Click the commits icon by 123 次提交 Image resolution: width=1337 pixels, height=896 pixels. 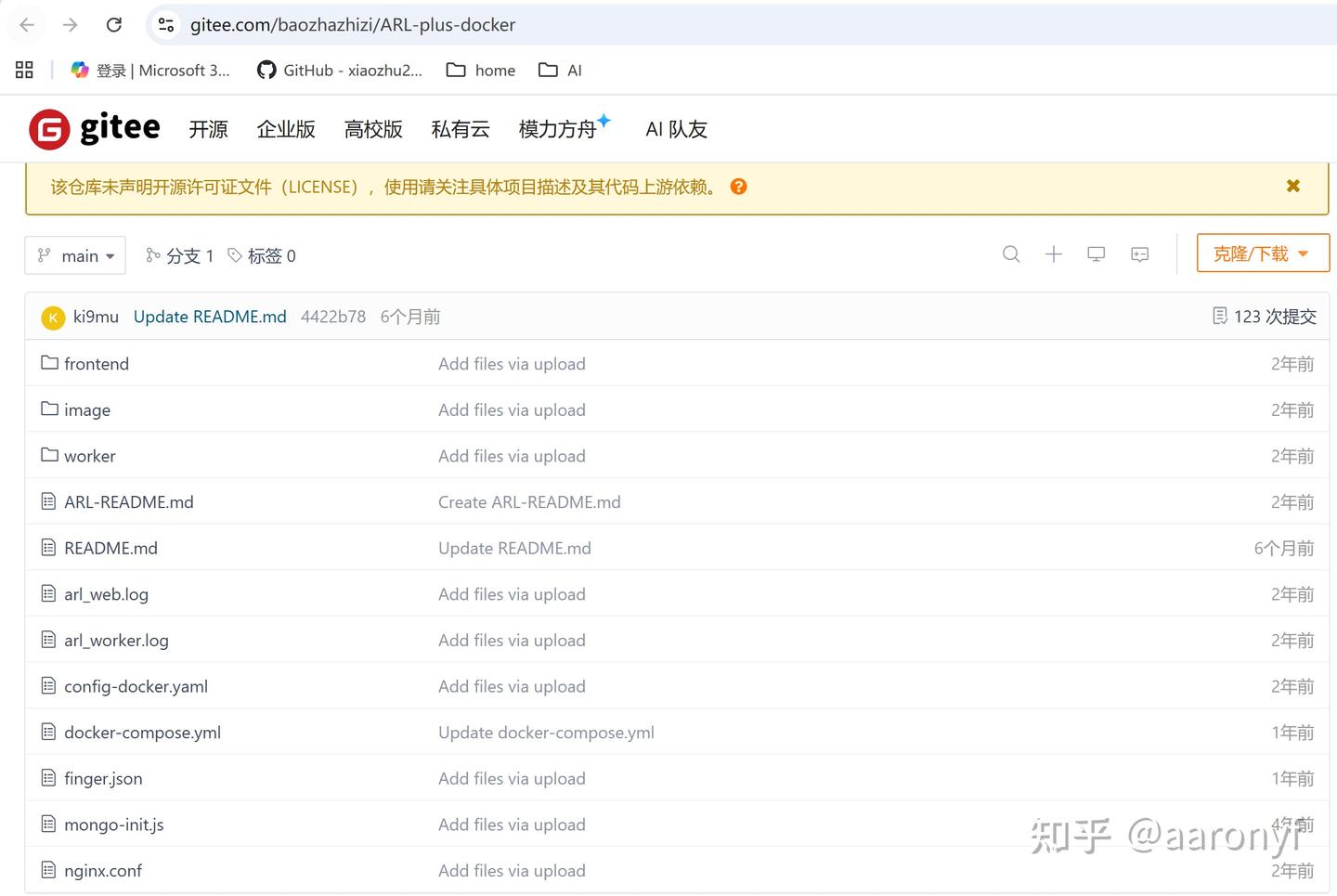pyautogui.click(x=1220, y=316)
